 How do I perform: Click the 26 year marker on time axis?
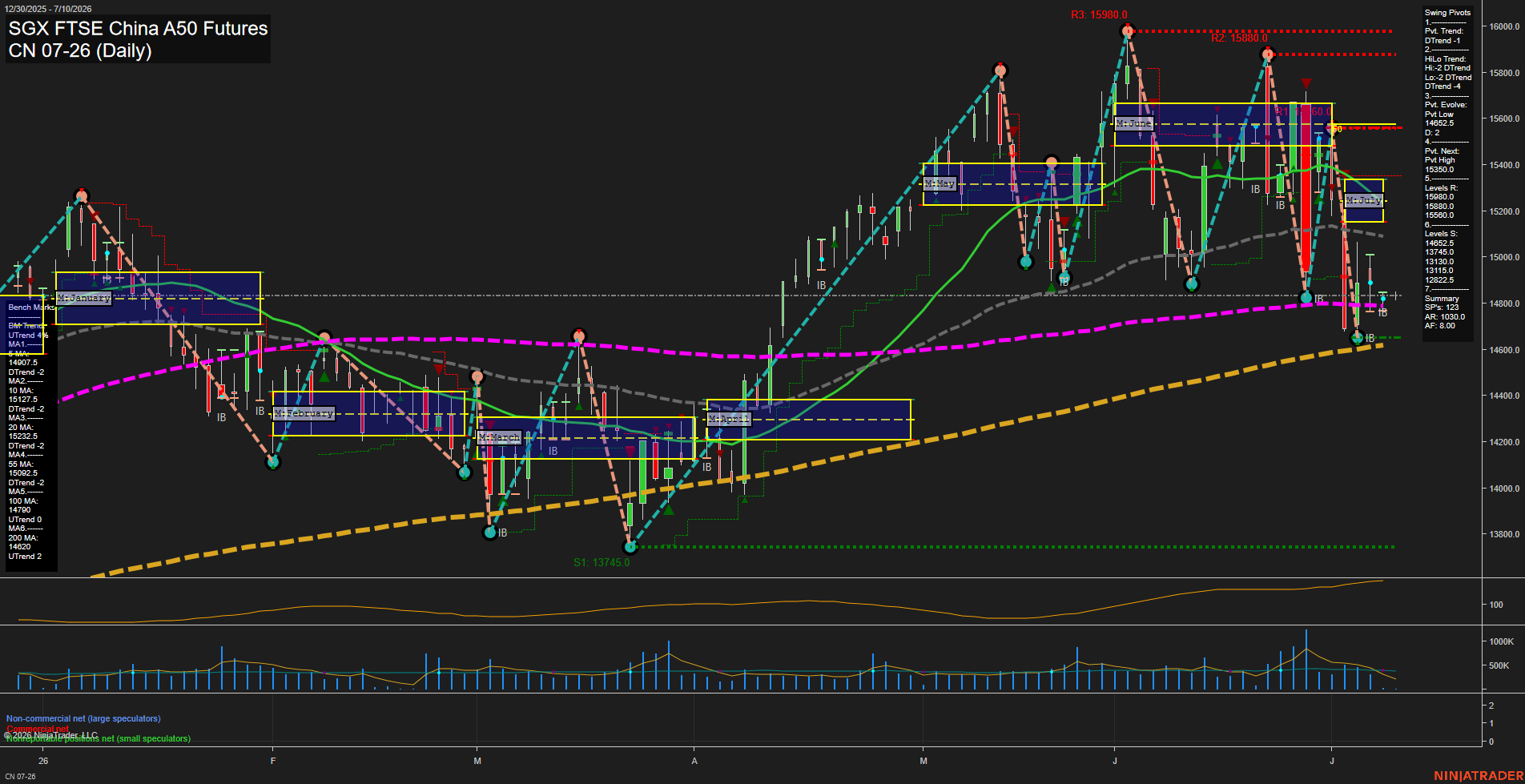click(43, 761)
